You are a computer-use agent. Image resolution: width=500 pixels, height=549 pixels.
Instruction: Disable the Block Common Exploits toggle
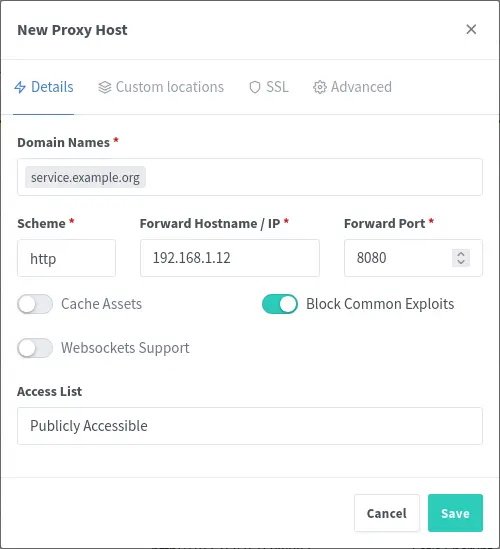pos(280,304)
